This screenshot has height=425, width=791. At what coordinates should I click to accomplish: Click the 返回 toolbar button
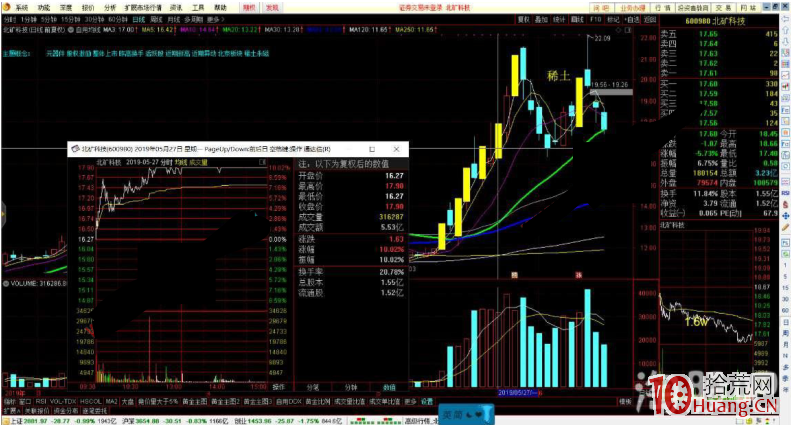click(x=650, y=19)
